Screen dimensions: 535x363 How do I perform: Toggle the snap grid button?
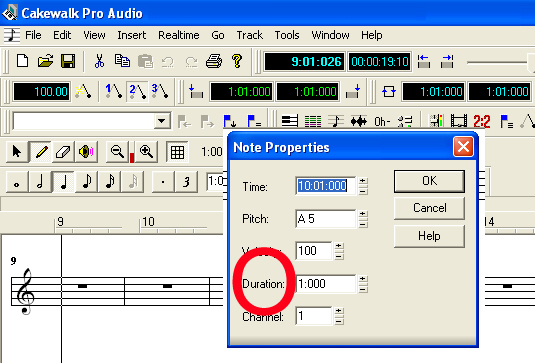[x=177, y=152]
